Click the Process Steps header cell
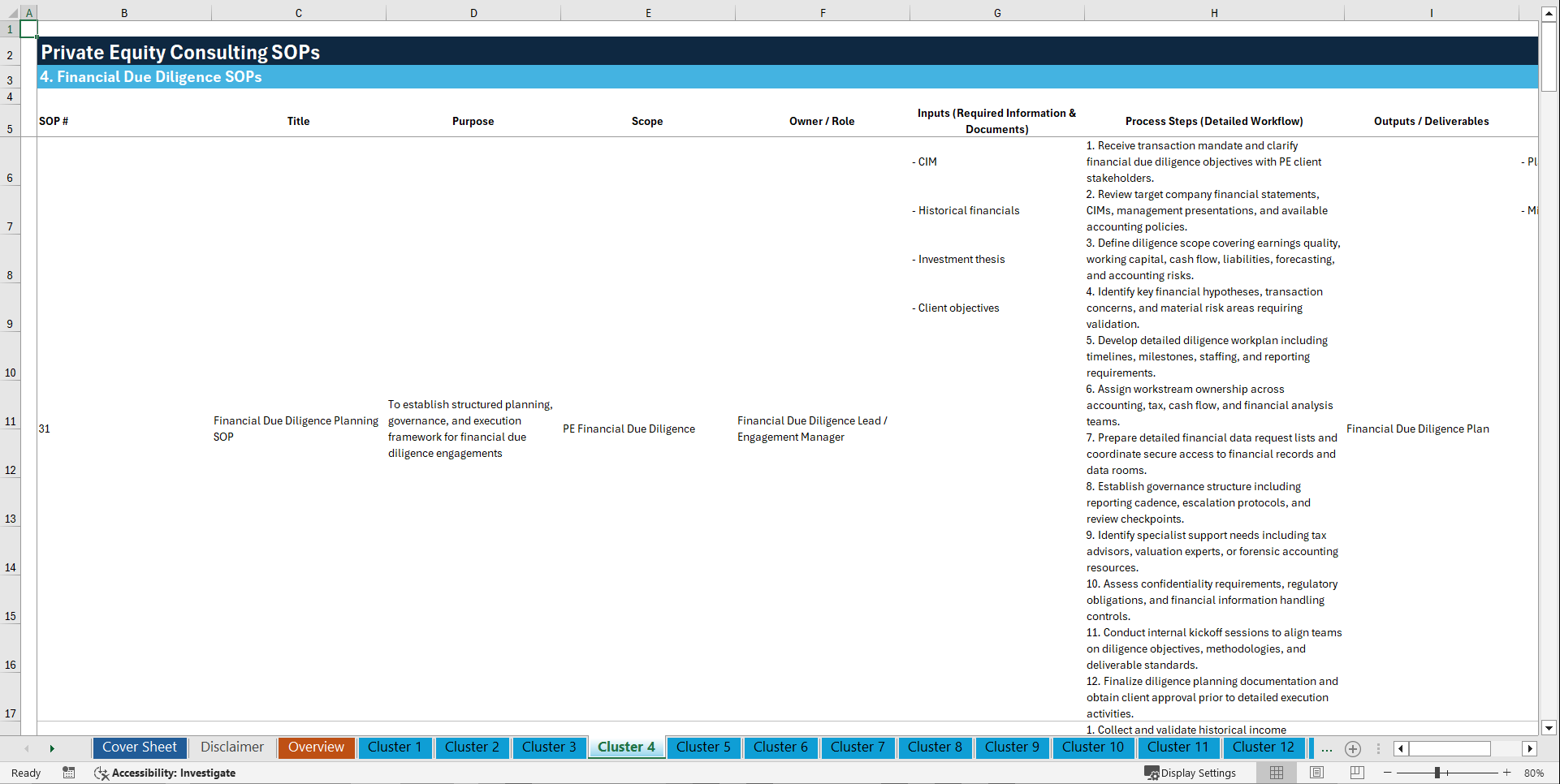The height and width of the screenshot is (784, 1560). click(x=1214, y=121)
